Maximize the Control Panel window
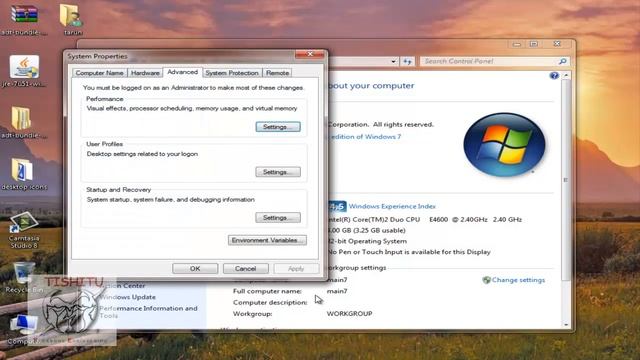This screenshot has width=640, height=360. pos(534,44)
